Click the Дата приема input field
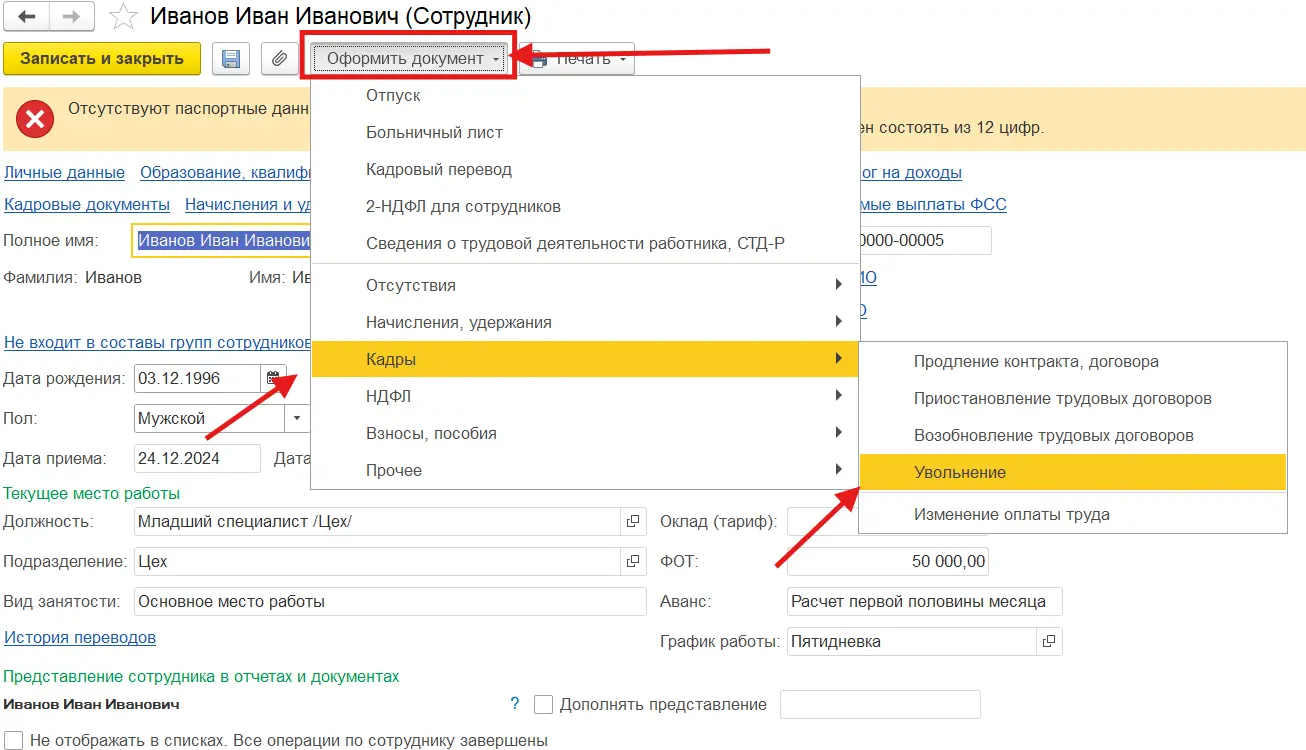The height and width of the screenshot is (750, 1306). [195, 459]
